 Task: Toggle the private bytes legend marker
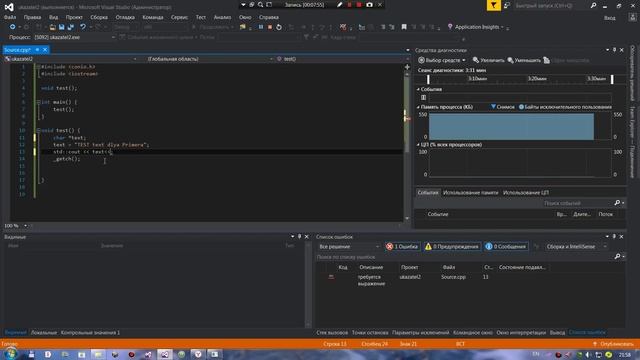pos(521,107)
